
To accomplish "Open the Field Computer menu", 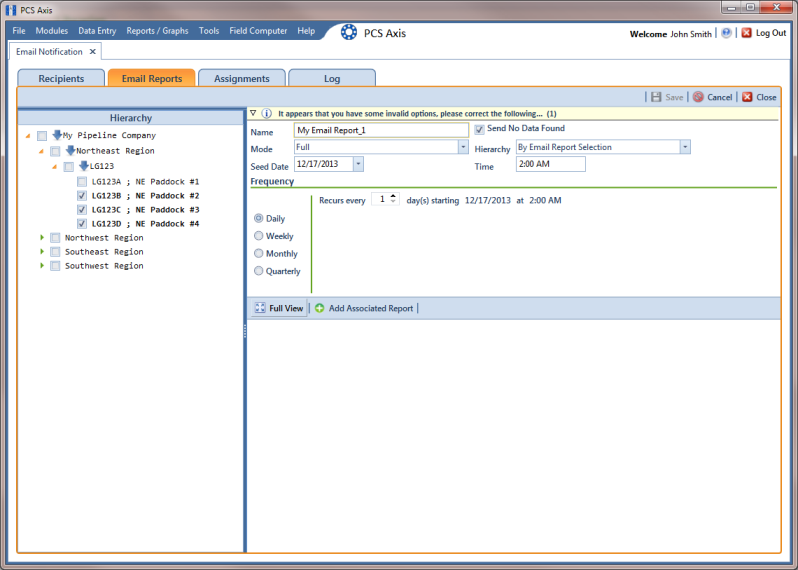I will click(258, 31).
